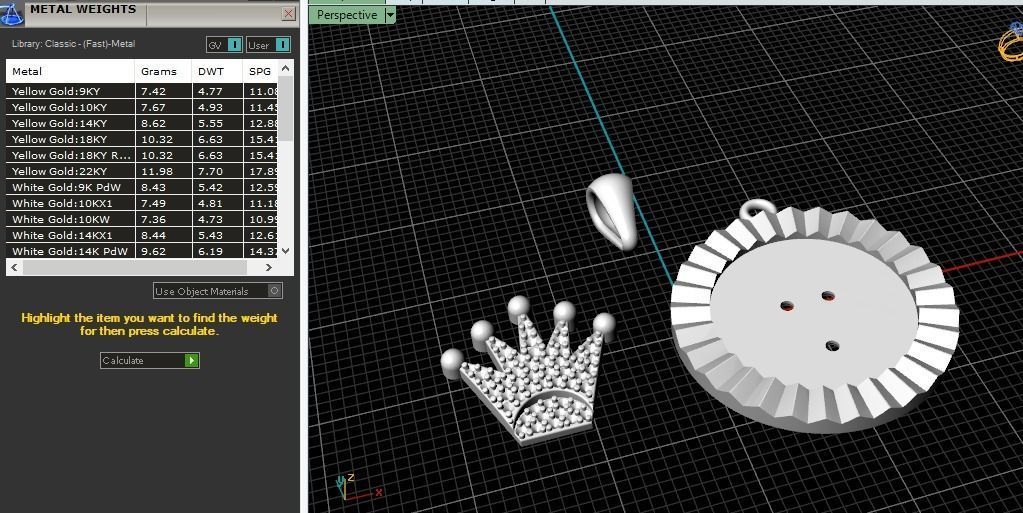
Task: Select the Perspective viewport tab
Action: (346, 15)
